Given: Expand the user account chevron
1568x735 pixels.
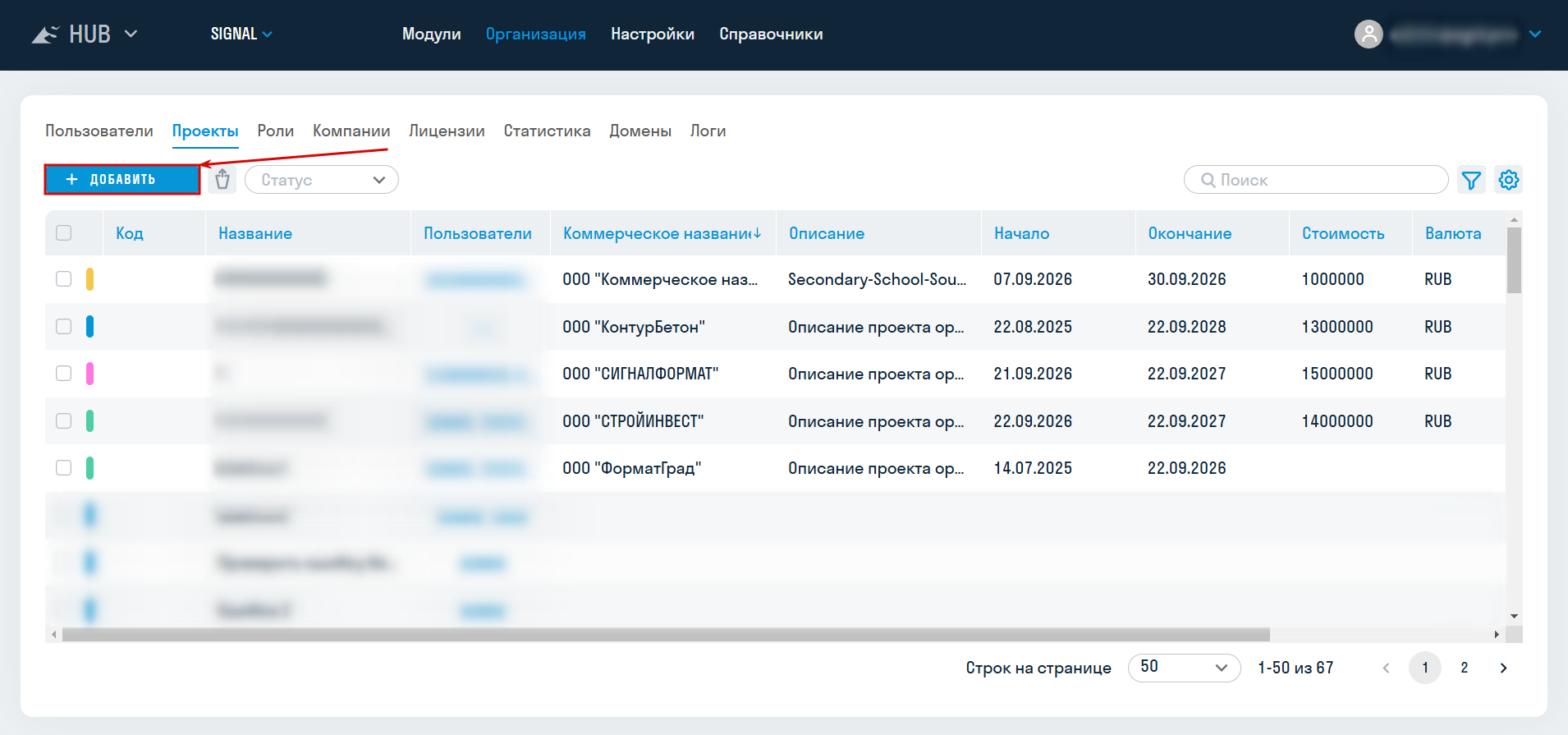Looking at the screenshot, I should point(1535,34).
